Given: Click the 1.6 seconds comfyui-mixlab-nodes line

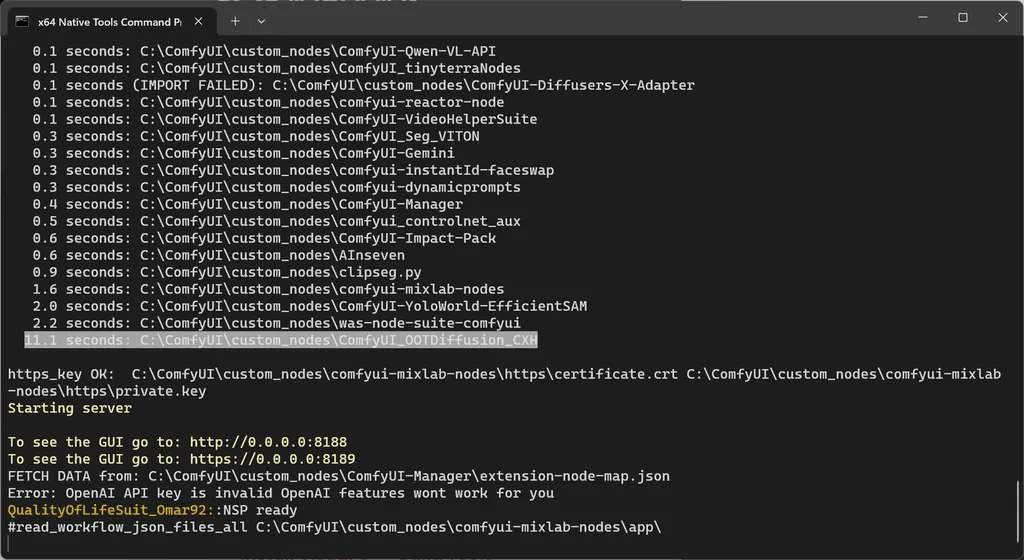Looking at the screenshot, I should (268, 288).
